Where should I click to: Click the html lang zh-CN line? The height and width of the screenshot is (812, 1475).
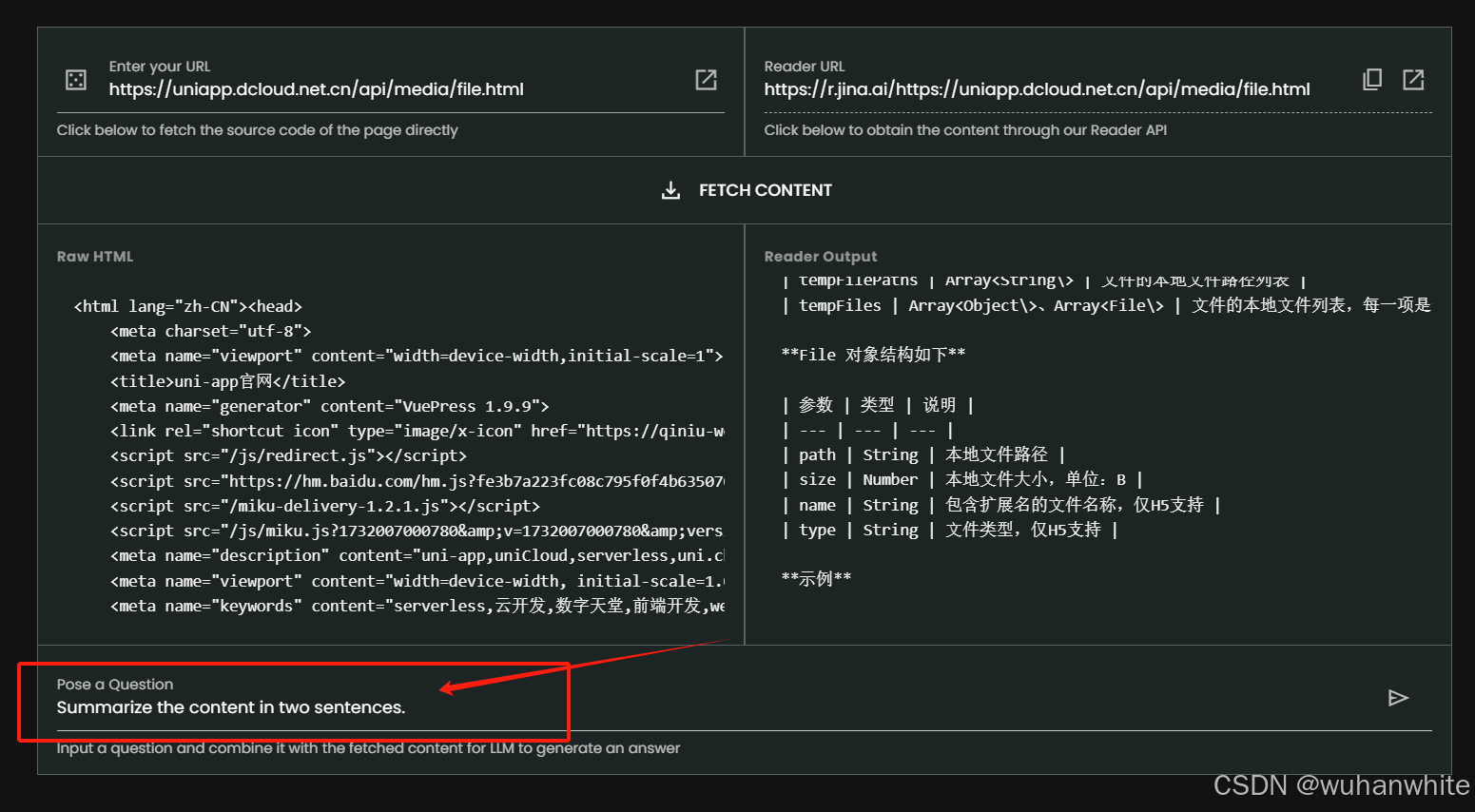point(187,306)
